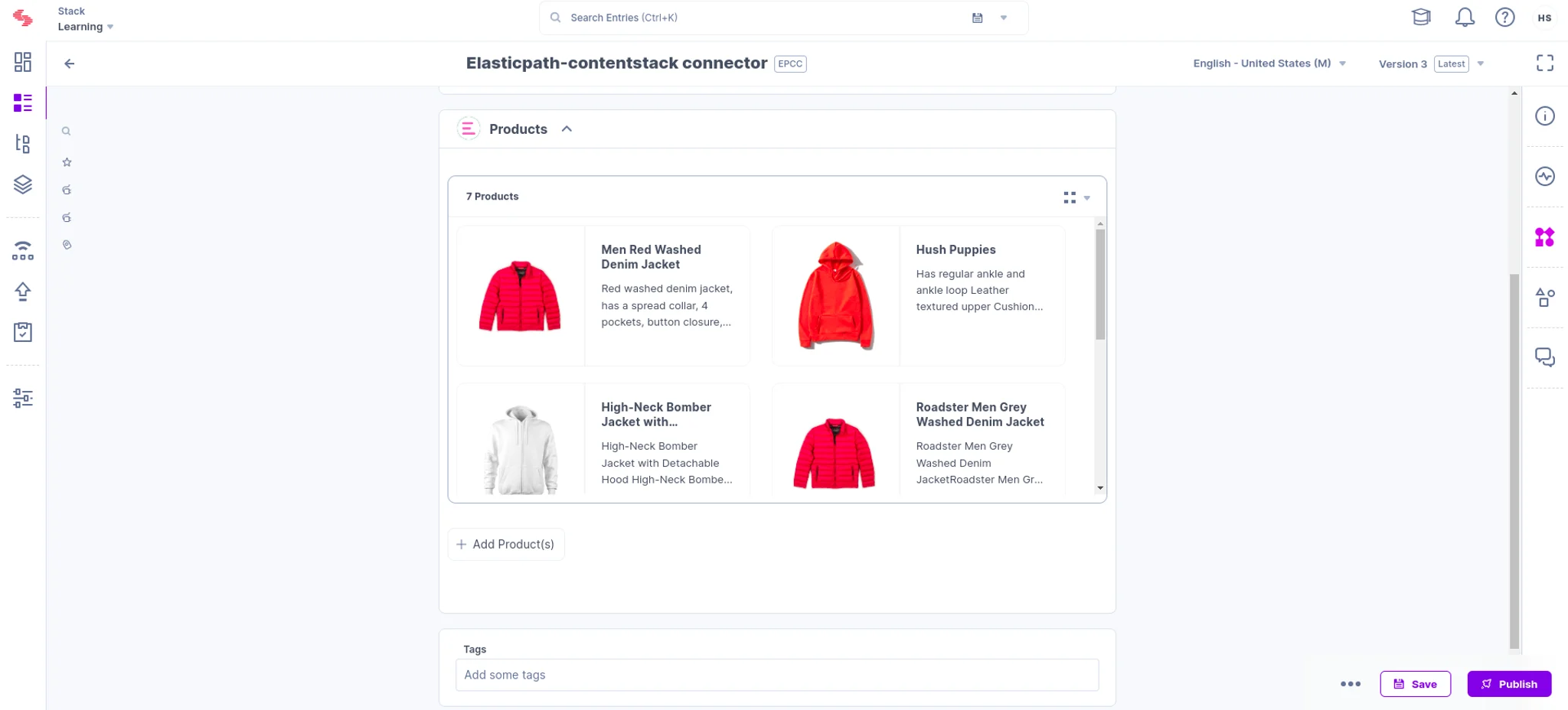Click the Hush Puppies product title
The image size is (1568, 710).
click(955, 249)
